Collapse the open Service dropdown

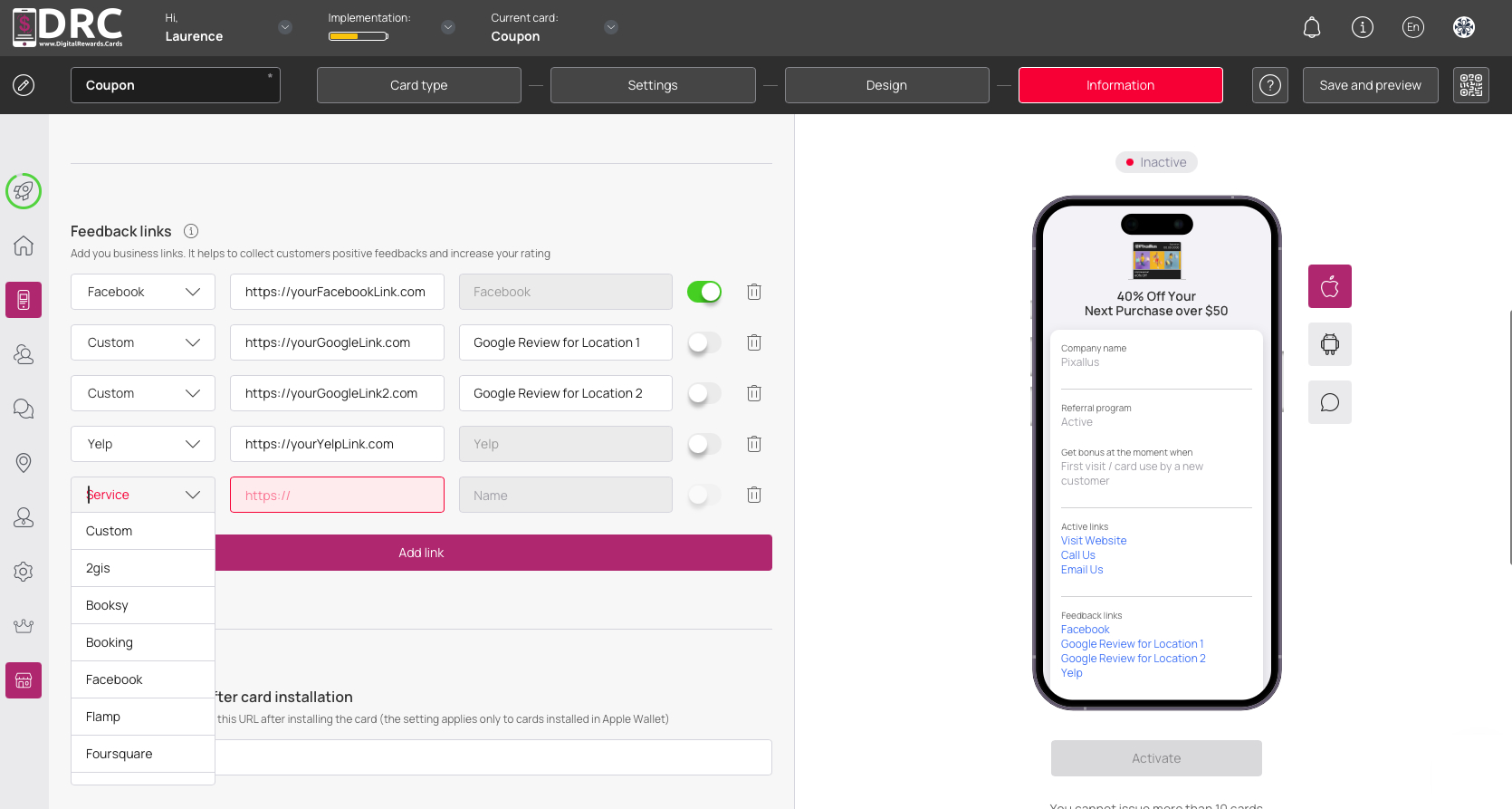pos(143,495)
